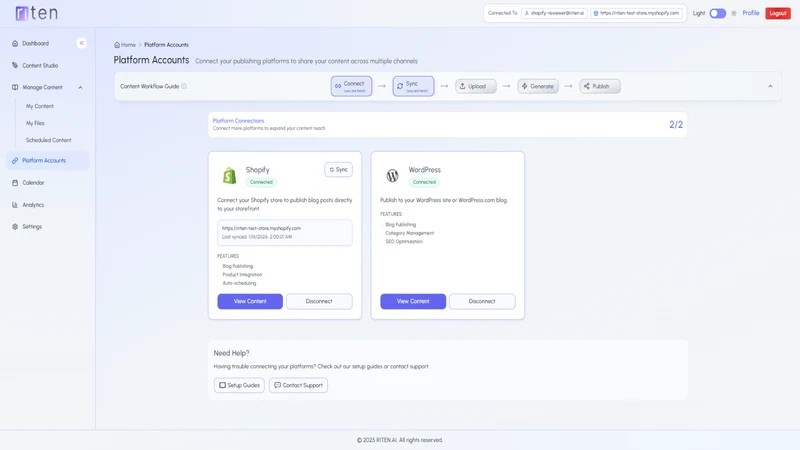Click Shopify 'Auto-scheduling' feature text
The image size is (800, 450).
tap(239, 283)
